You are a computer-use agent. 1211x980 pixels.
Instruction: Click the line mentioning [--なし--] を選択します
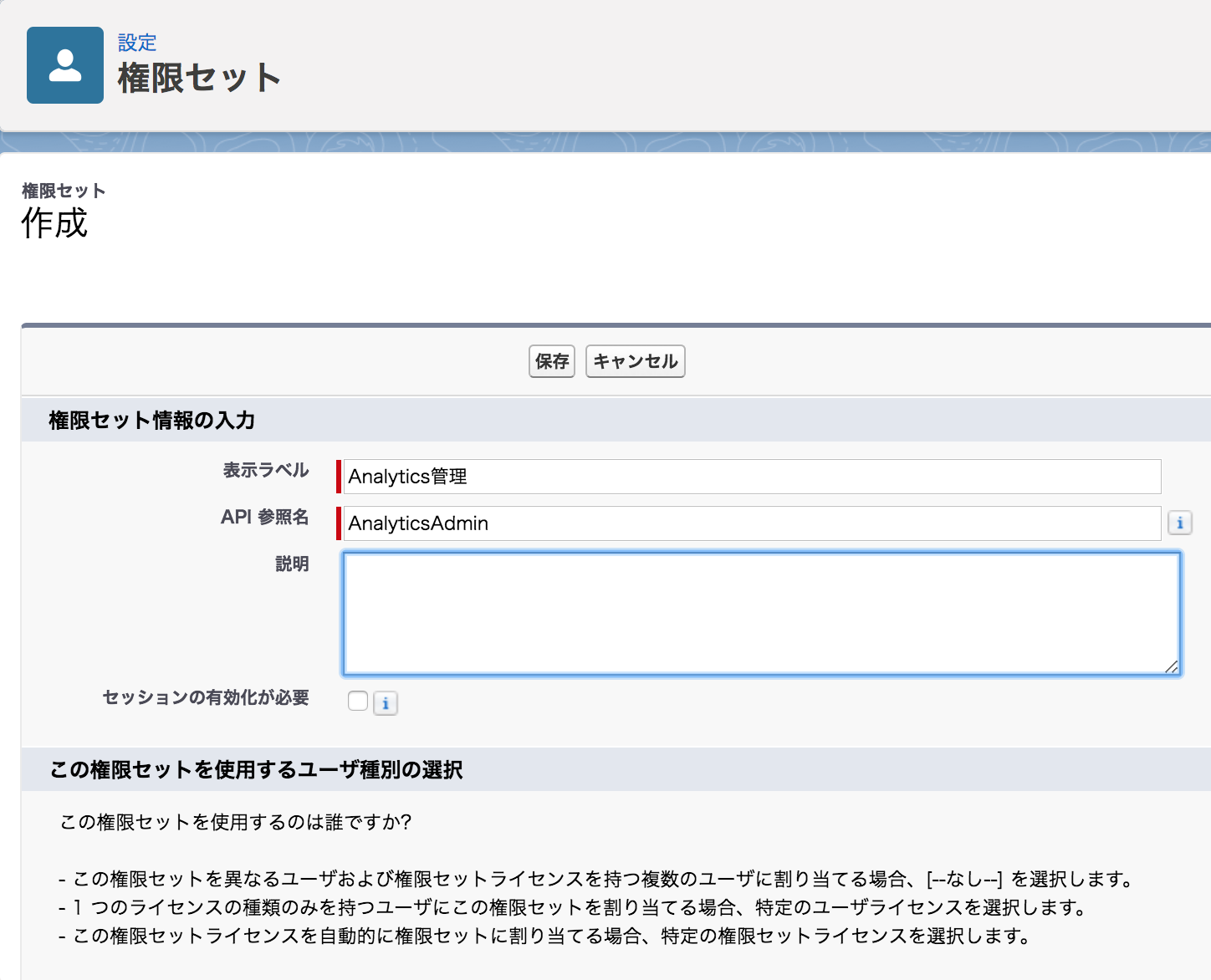[x=597, y=879]
